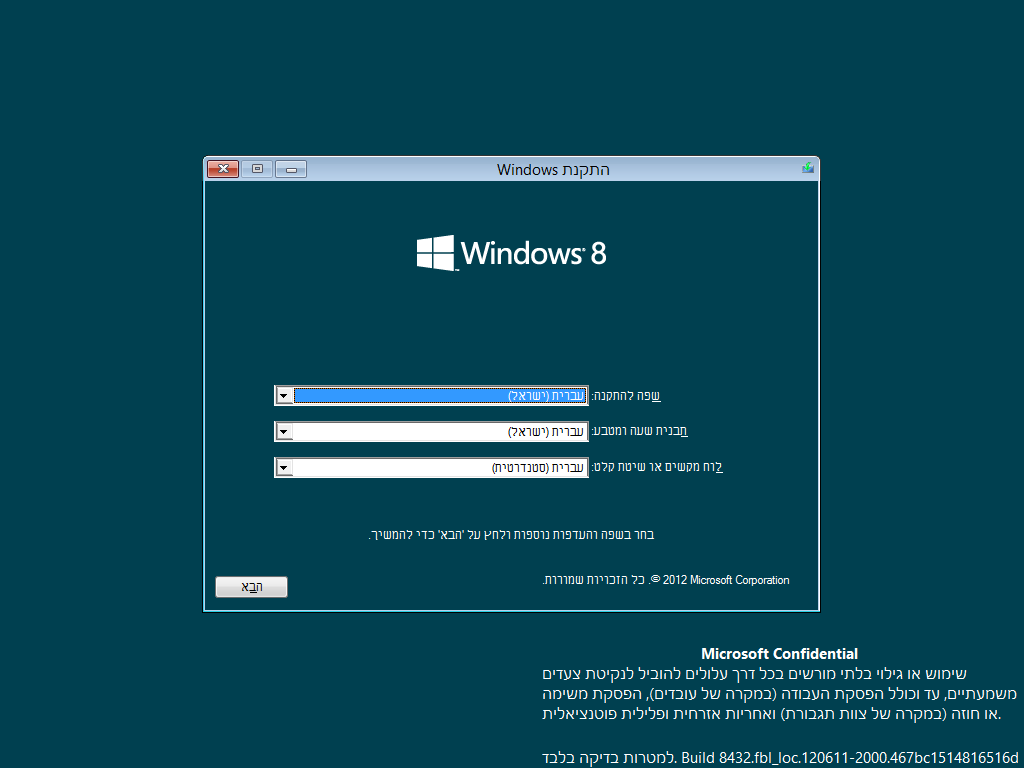Click the Microsoft Confidential heading
Viewport: 1024px width, 768px height.
[780, 653]
